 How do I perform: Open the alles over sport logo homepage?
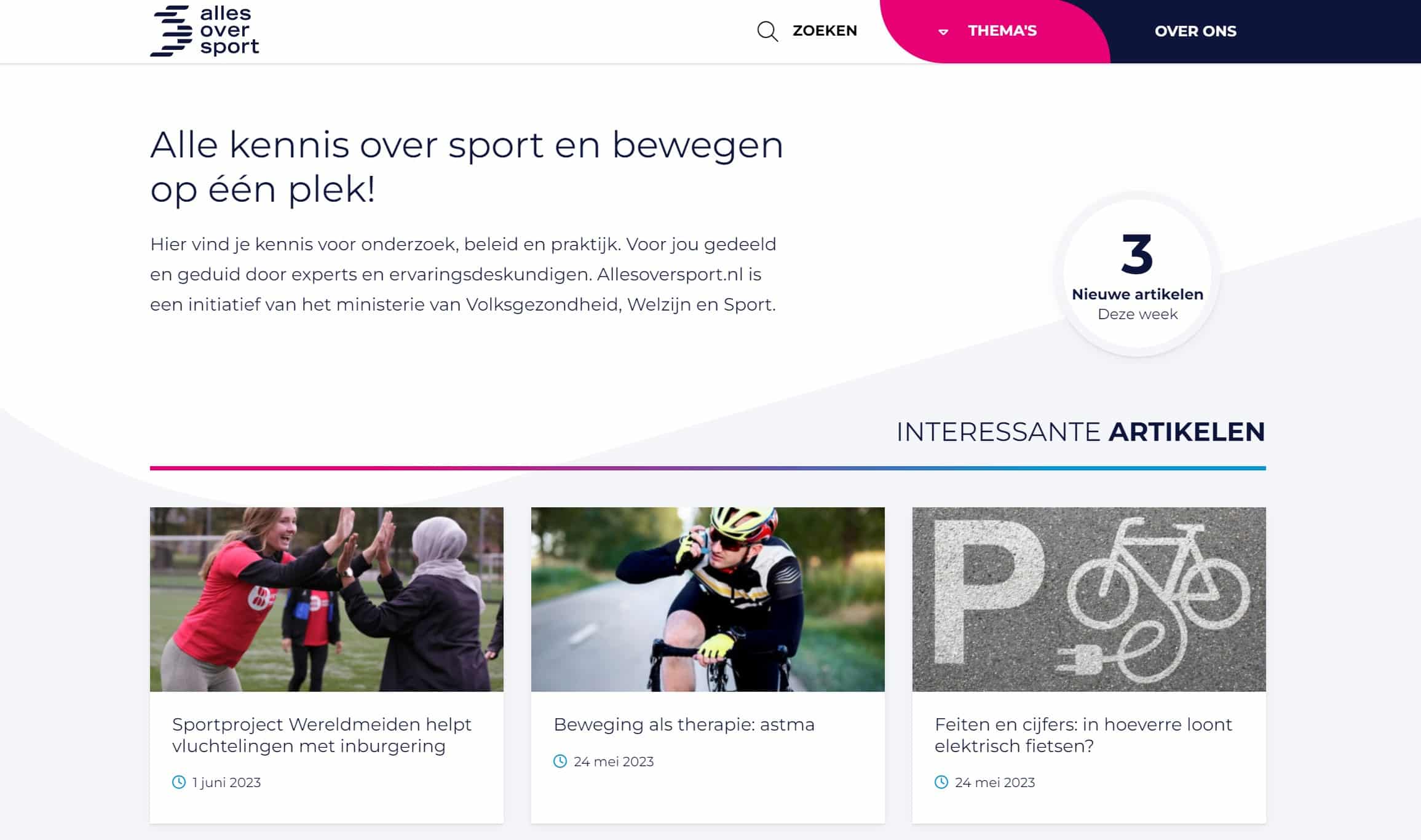[205, 31]
